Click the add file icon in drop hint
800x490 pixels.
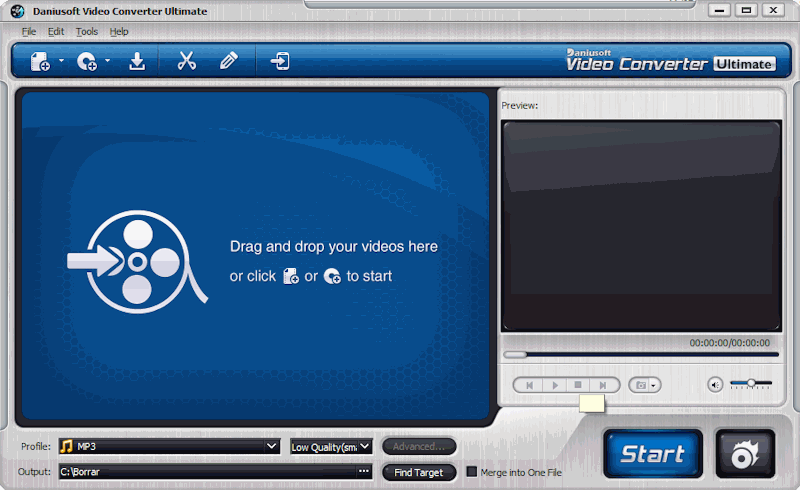(291, 276)
